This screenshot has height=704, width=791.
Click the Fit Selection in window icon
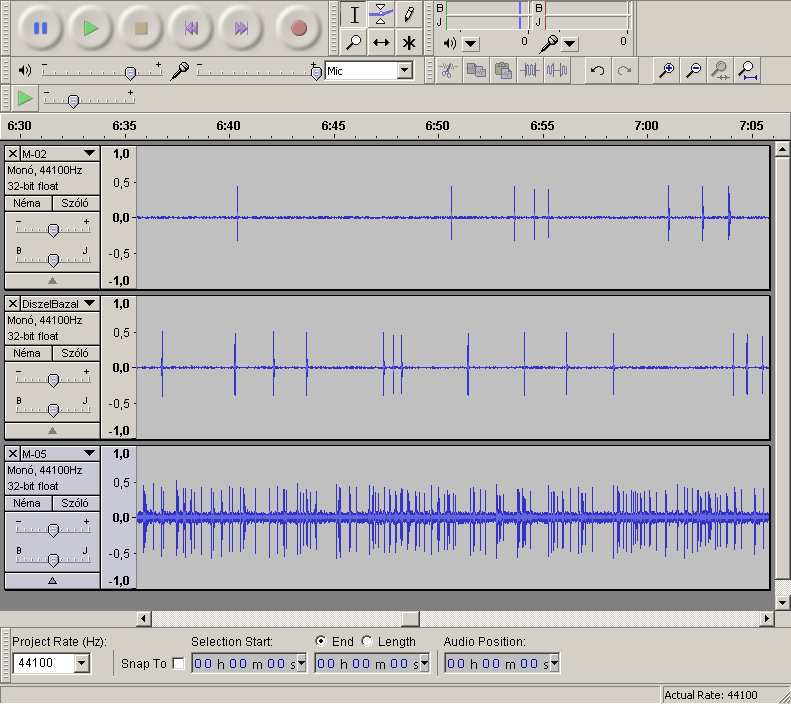pos(720,71)
